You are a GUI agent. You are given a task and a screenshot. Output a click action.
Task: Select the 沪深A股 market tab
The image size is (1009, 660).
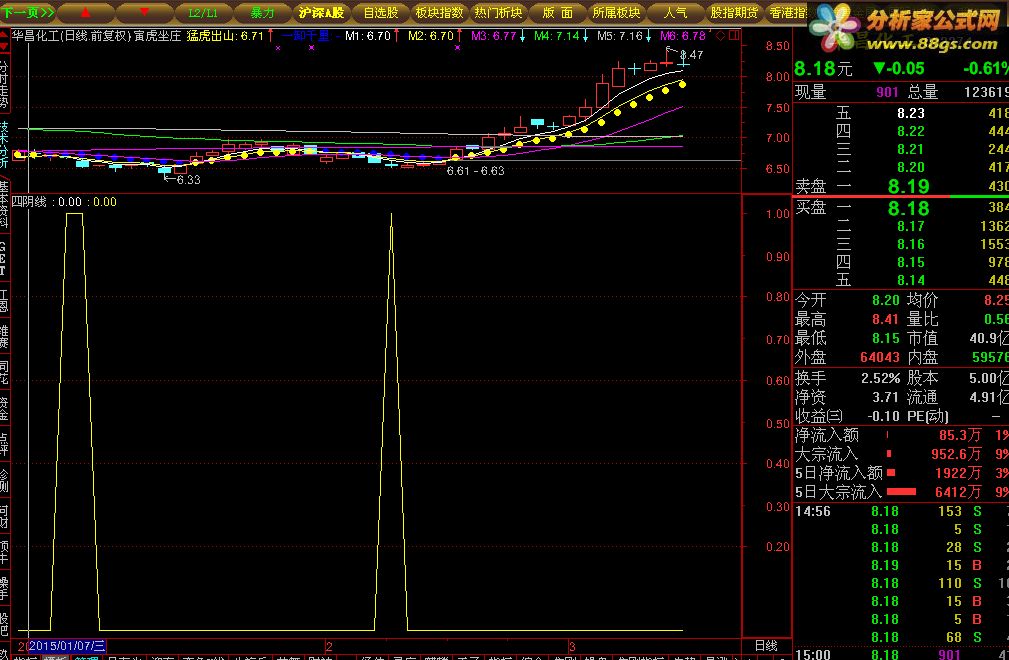321,13
